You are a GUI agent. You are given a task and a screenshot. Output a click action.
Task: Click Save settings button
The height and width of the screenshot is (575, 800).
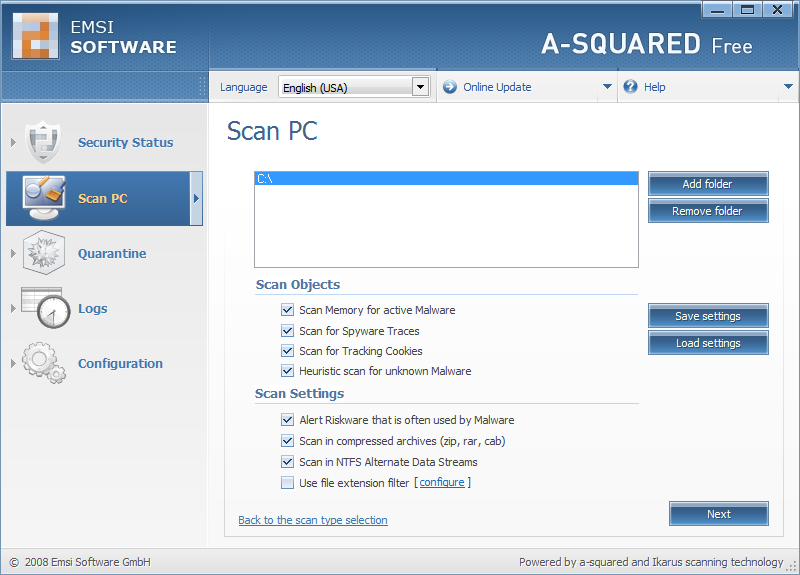708,316
